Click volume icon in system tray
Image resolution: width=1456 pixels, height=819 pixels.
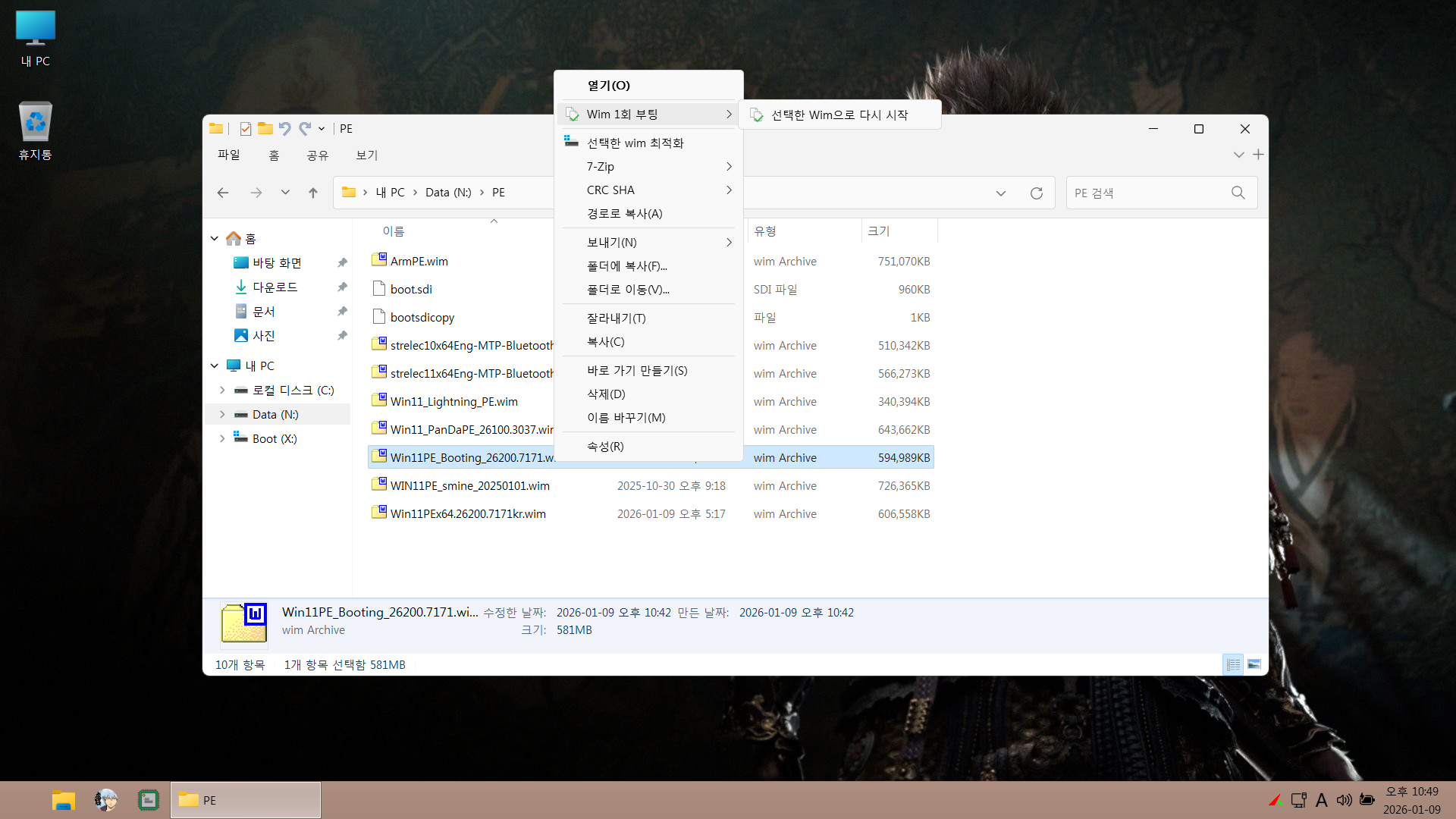click(1344, 800)
